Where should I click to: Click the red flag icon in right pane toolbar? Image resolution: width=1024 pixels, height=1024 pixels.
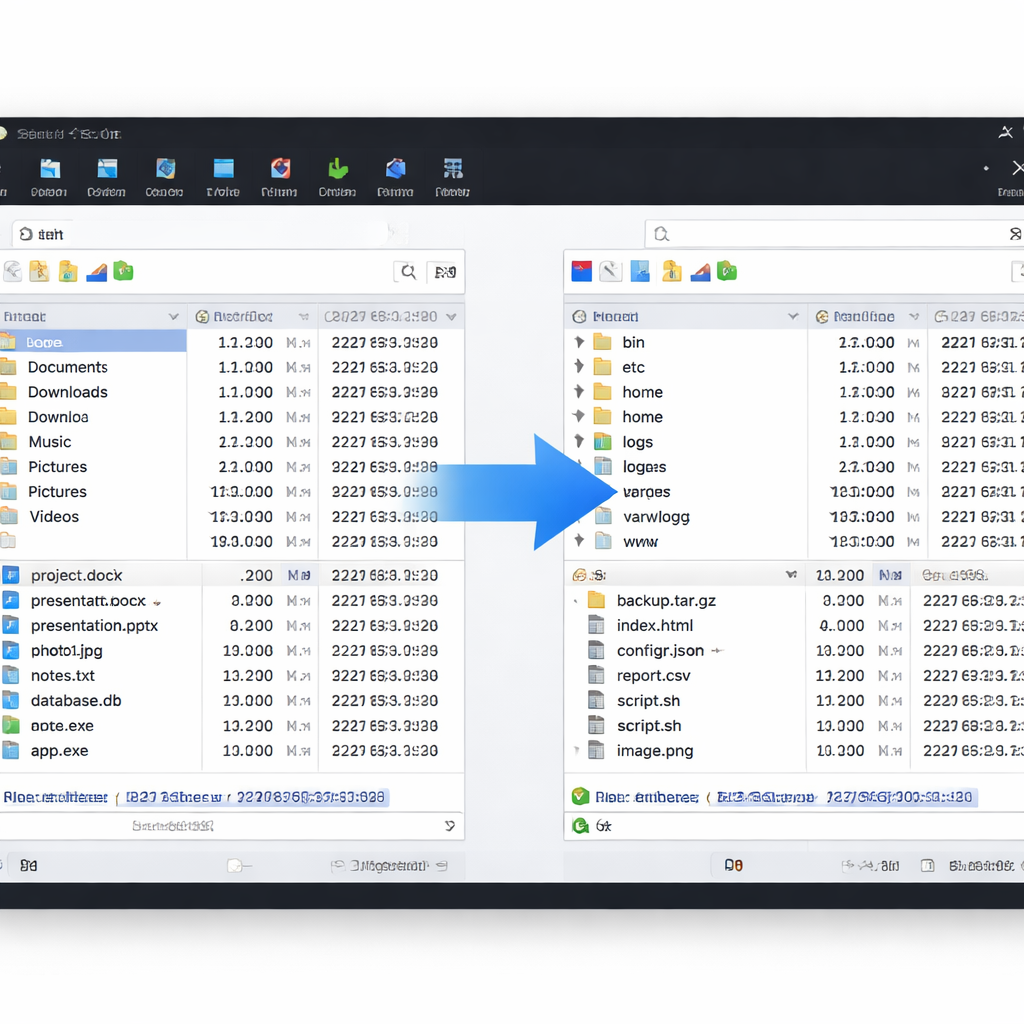pyautogui.click(x=581, y=270)
